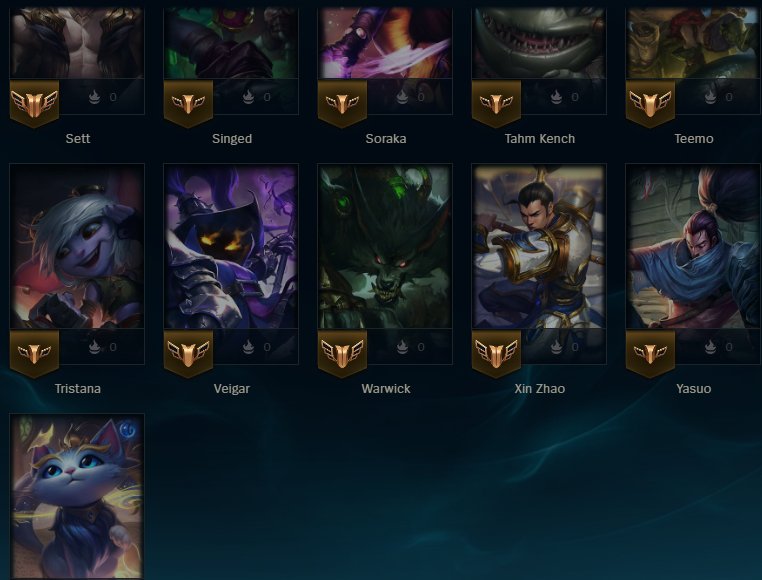
Task: Open the Xin Zhao champion card
Action: click(539, 246)
